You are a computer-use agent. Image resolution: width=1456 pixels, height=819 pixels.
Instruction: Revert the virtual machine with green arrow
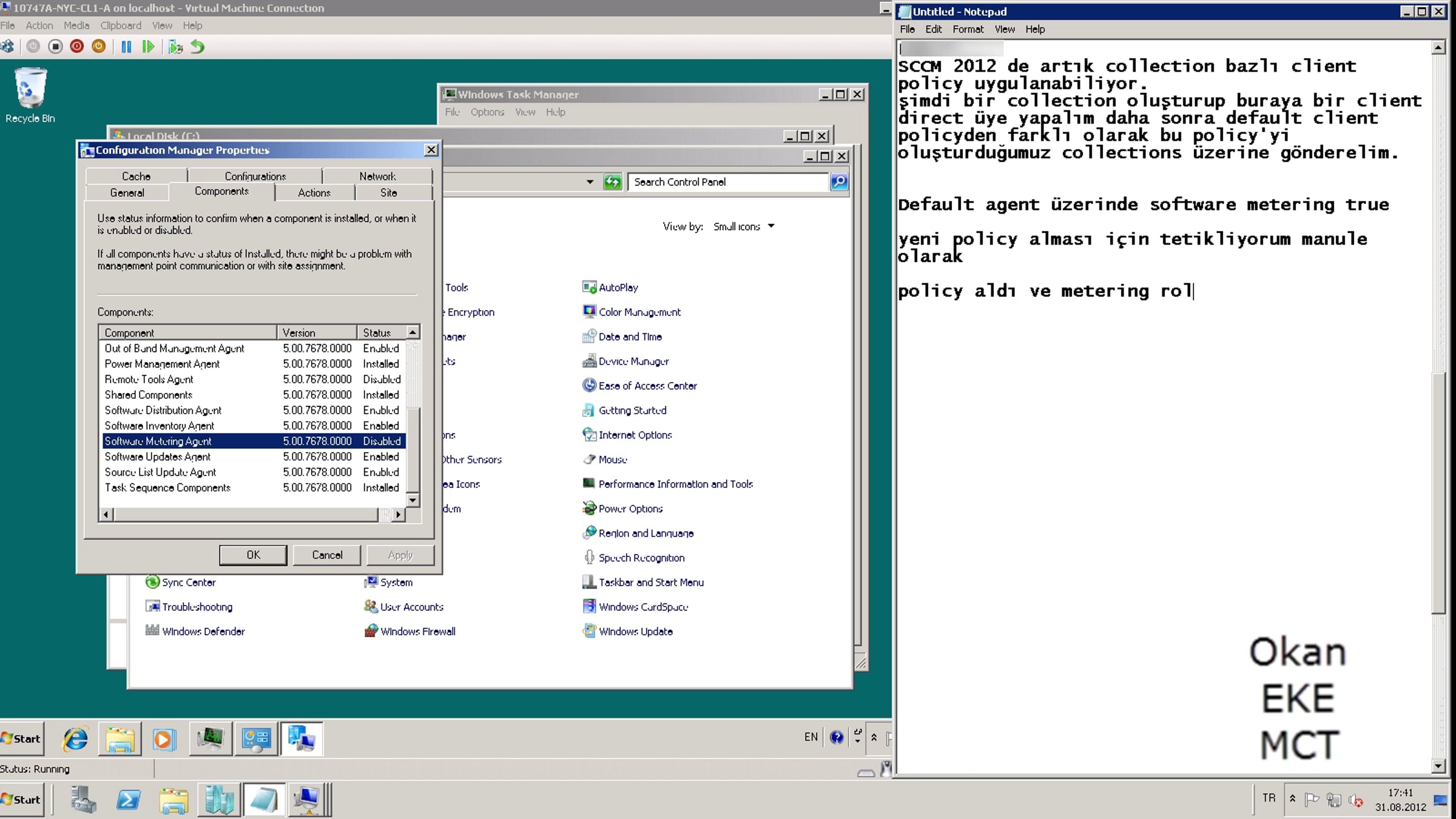coord(197,47)
